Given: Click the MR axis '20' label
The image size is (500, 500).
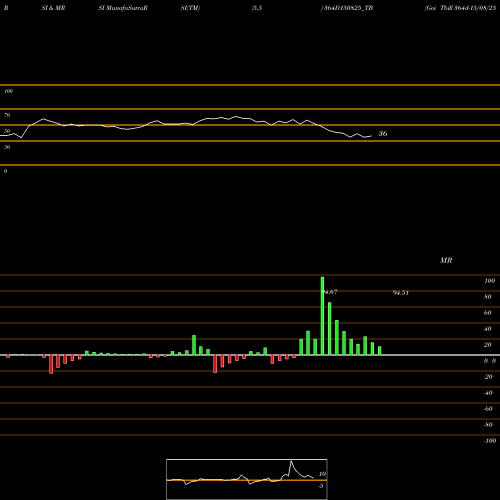Looking at the screenshot, I should tap(488, 345).
